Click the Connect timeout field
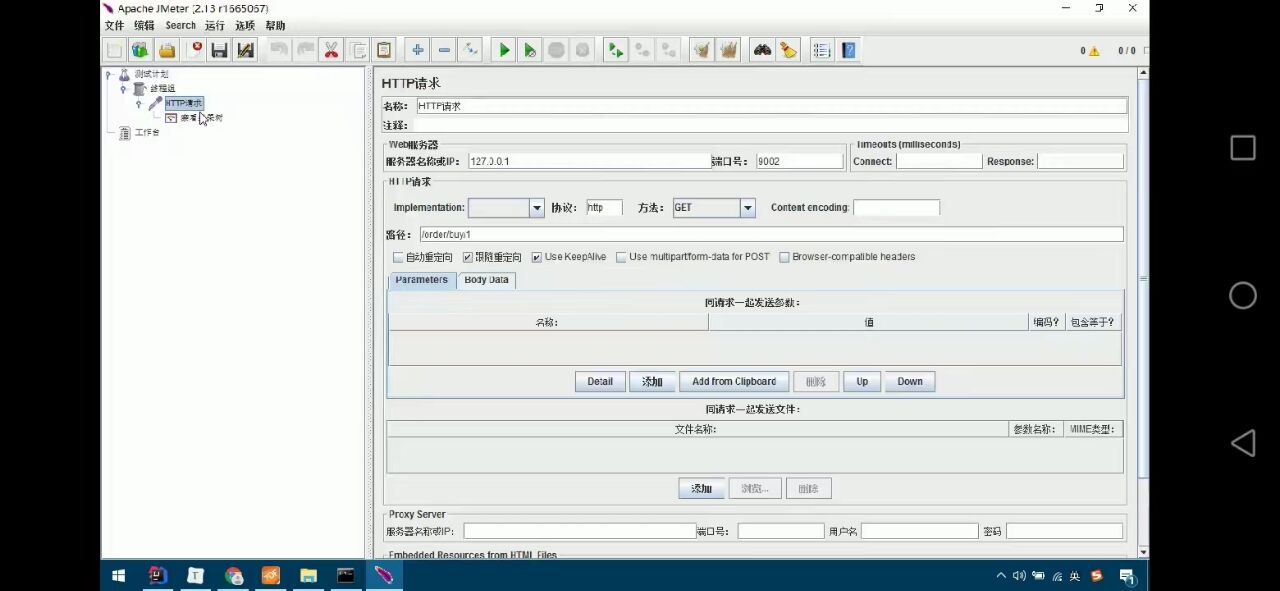The image size is (1280, 591). 939,161
